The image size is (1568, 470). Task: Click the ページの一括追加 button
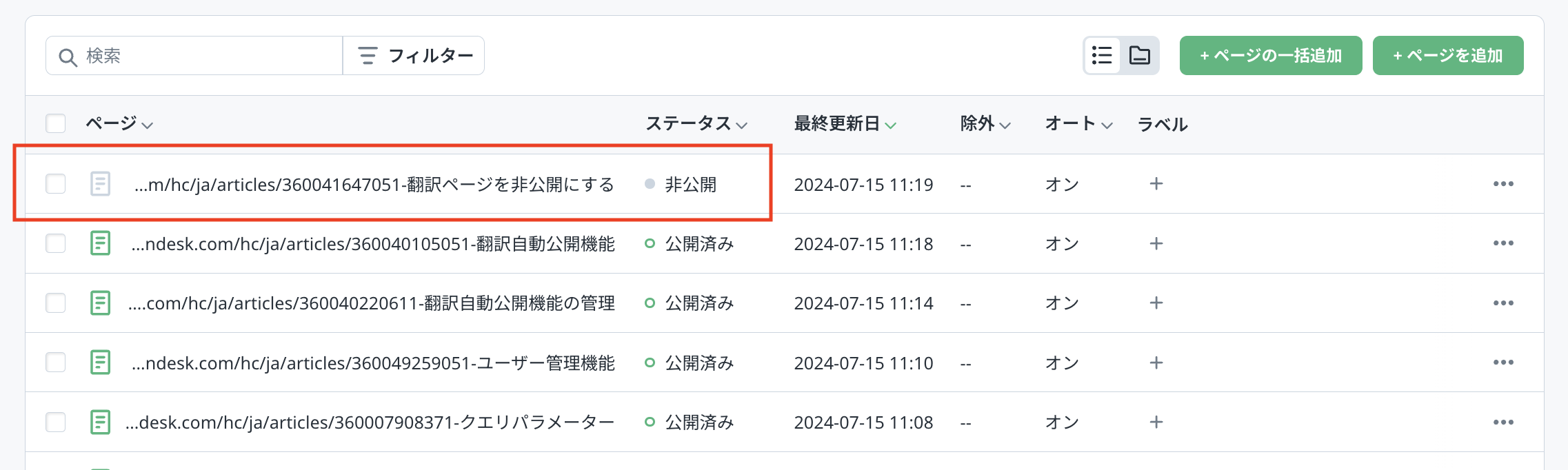1270,56
